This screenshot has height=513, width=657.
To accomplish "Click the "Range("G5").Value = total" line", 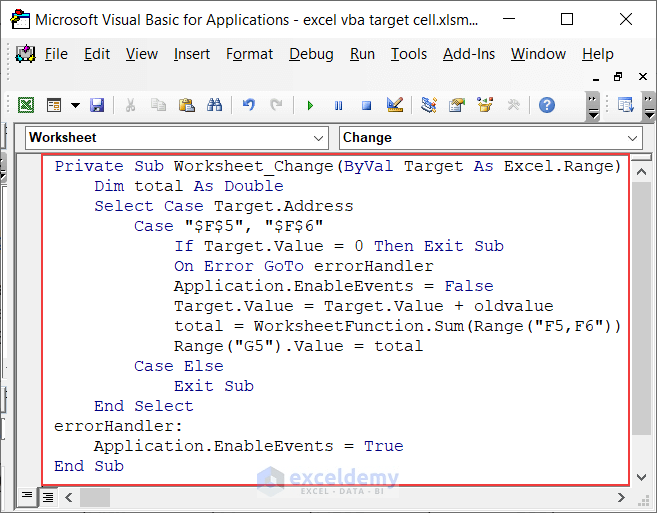I will click(x=299, y=346).
